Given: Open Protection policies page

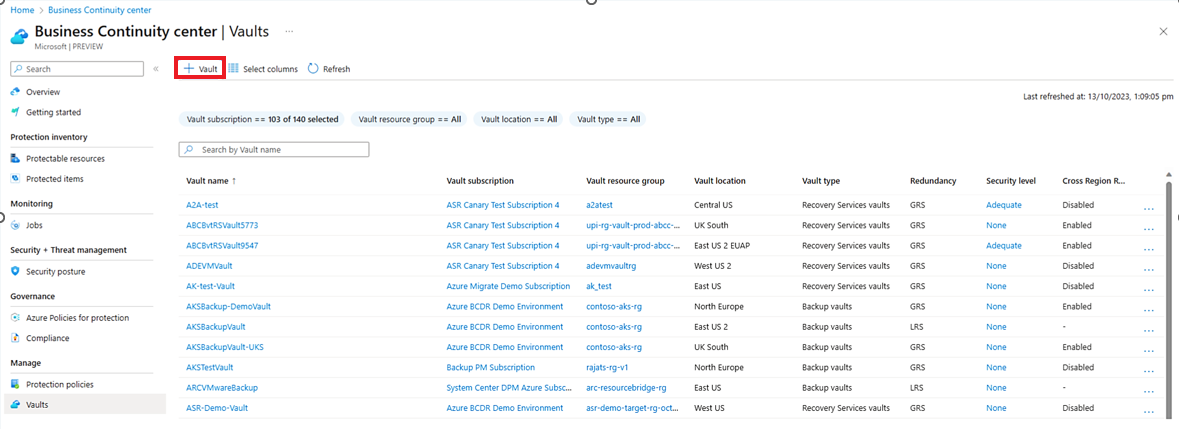Looking at the screenshot, I should (60, 384).
